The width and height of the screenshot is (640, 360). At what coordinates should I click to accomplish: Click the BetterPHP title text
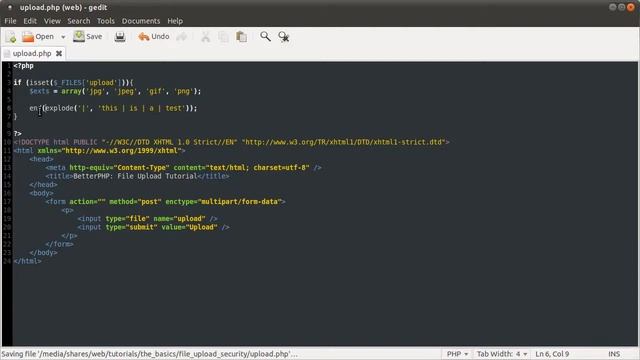tap(135, 176)
